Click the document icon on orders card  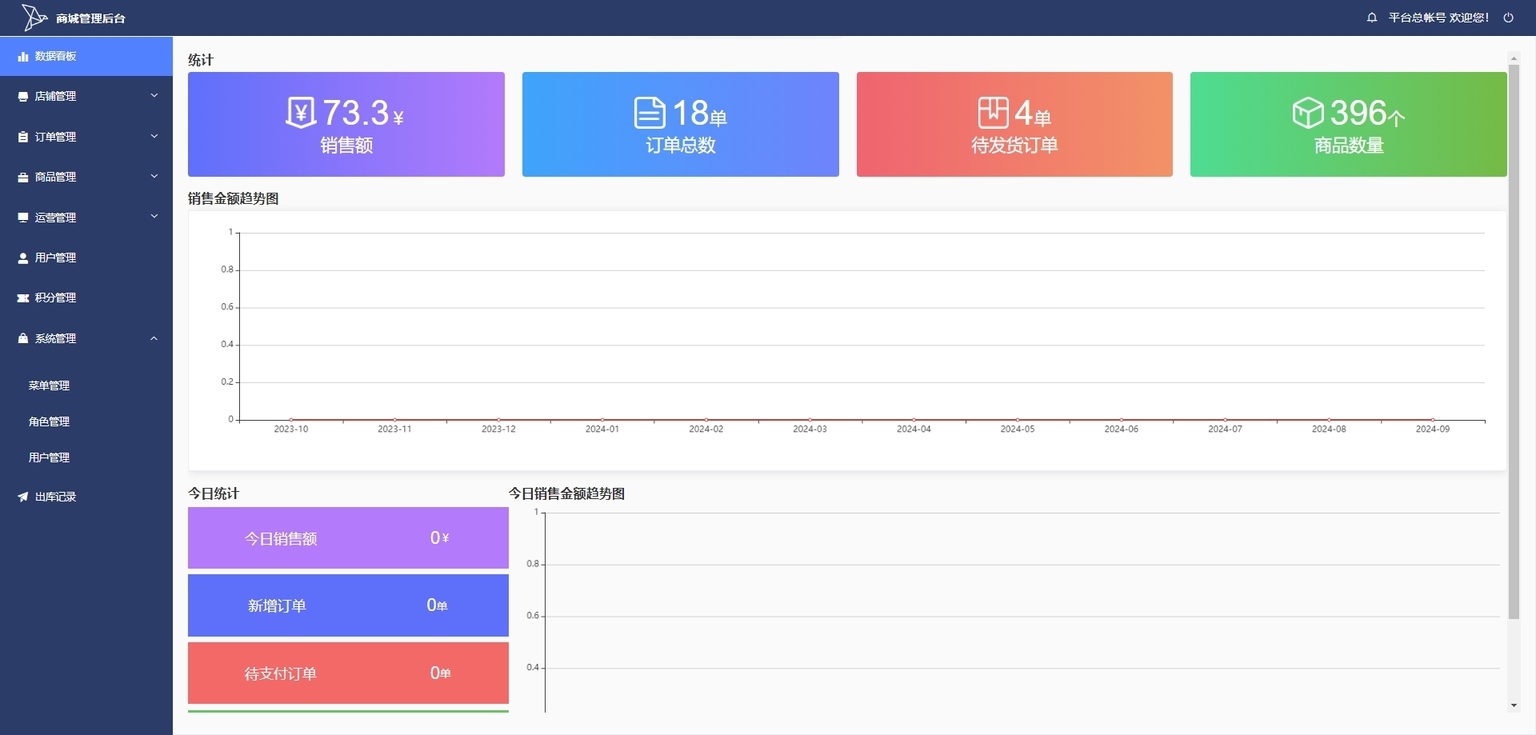650,113
